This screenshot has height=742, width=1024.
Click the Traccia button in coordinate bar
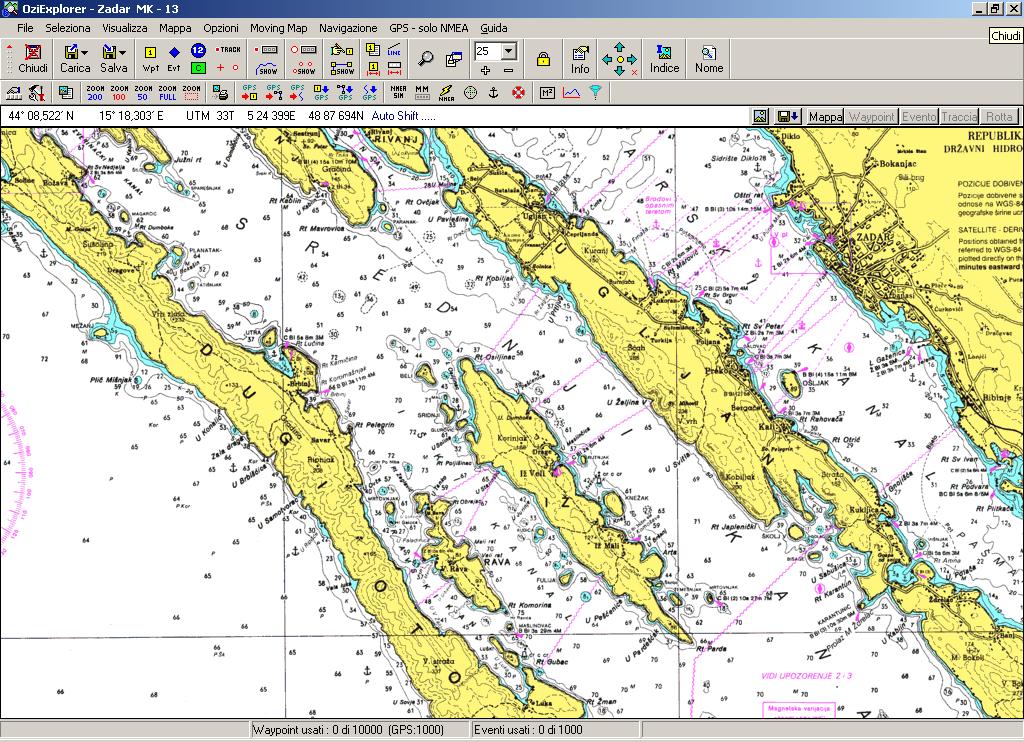click(x=959, y=116)
